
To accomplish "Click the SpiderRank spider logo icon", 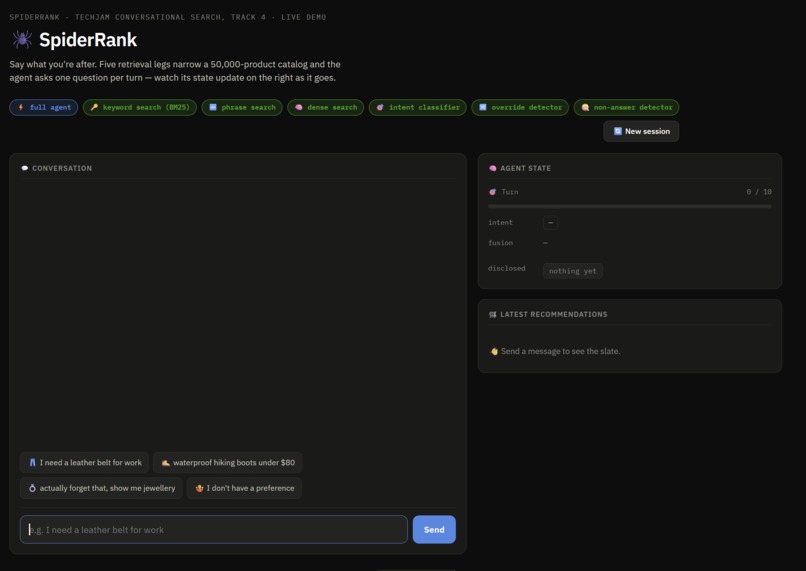I will (22, 40).
